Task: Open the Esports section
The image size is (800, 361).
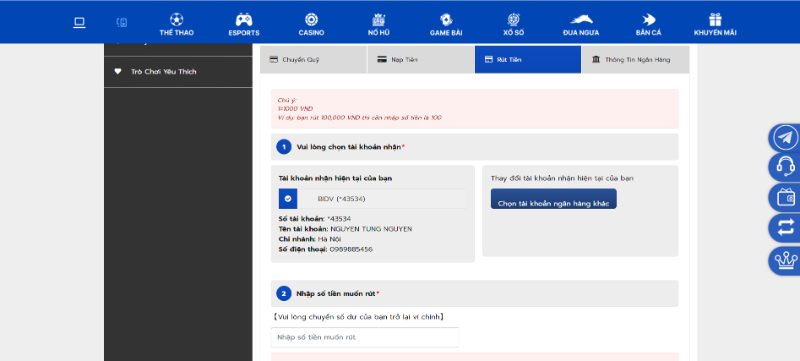Action: pyautogui.click(x=244, y=24)
